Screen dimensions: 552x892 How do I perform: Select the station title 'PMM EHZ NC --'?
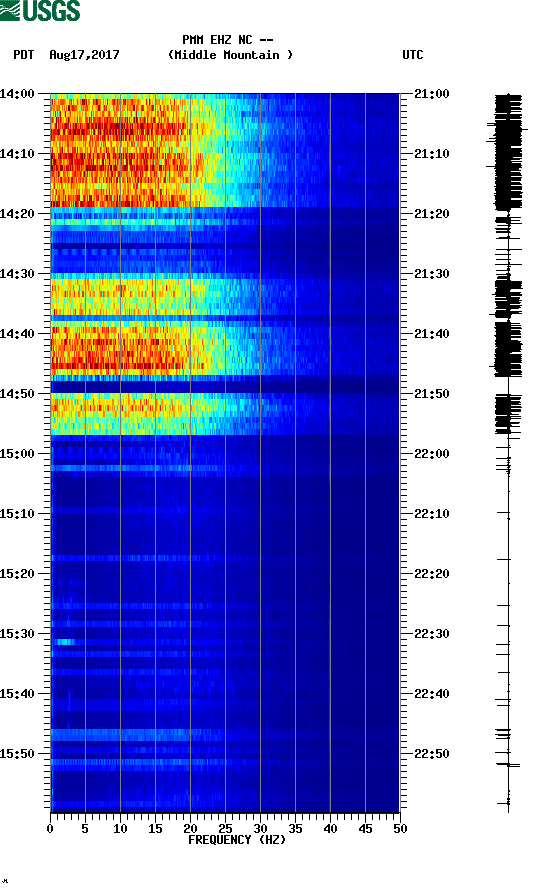(x=228, y=40)
